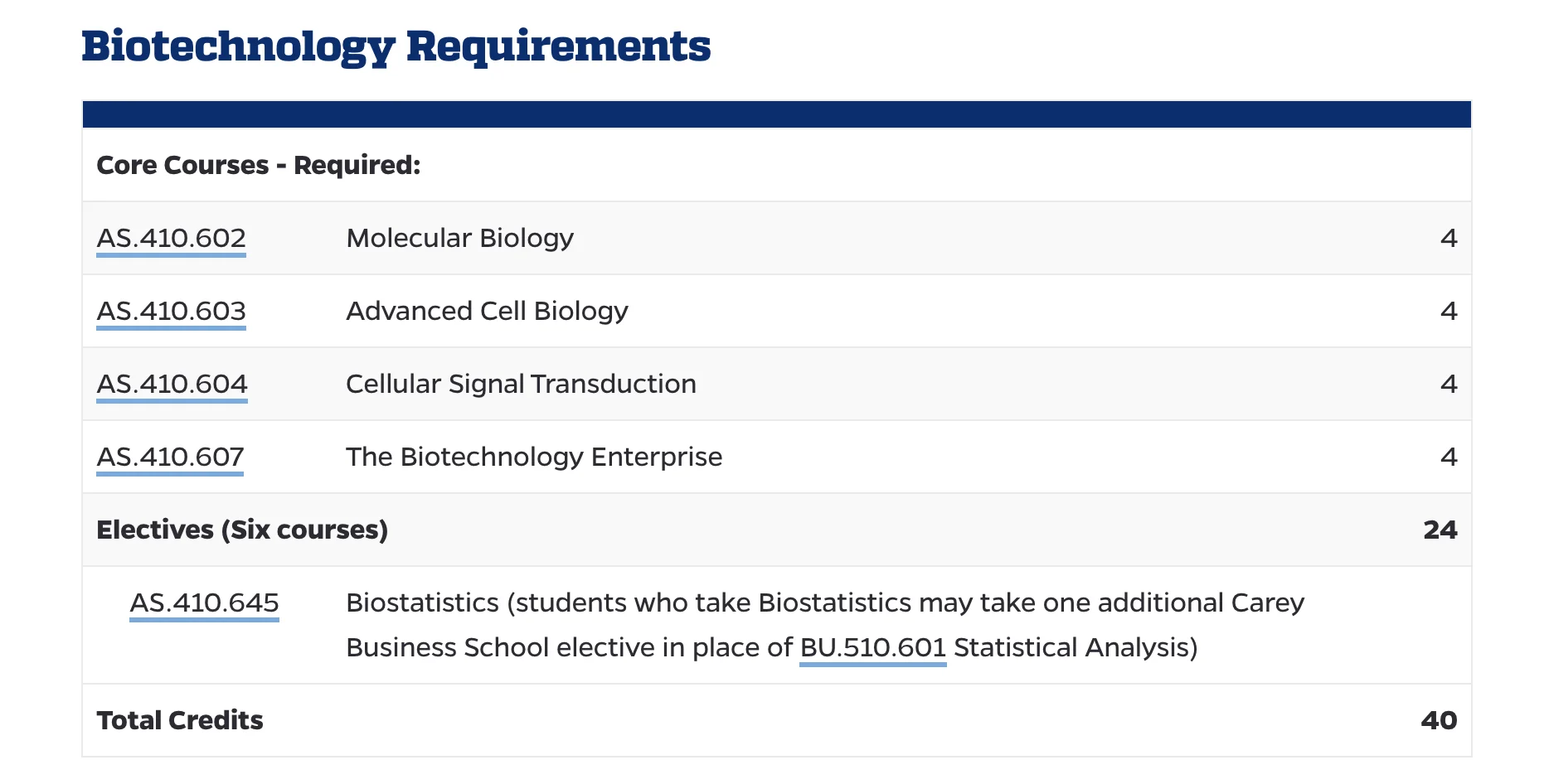Viewport: 1549px width, 784px height.
Task: Click the total credits value 40
Action: [1439, 721]
